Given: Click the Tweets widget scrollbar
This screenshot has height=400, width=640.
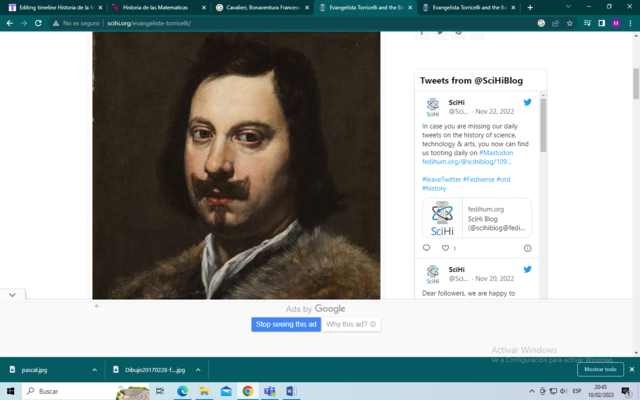Looking at the screenshot, I should (x=543, y=125).
